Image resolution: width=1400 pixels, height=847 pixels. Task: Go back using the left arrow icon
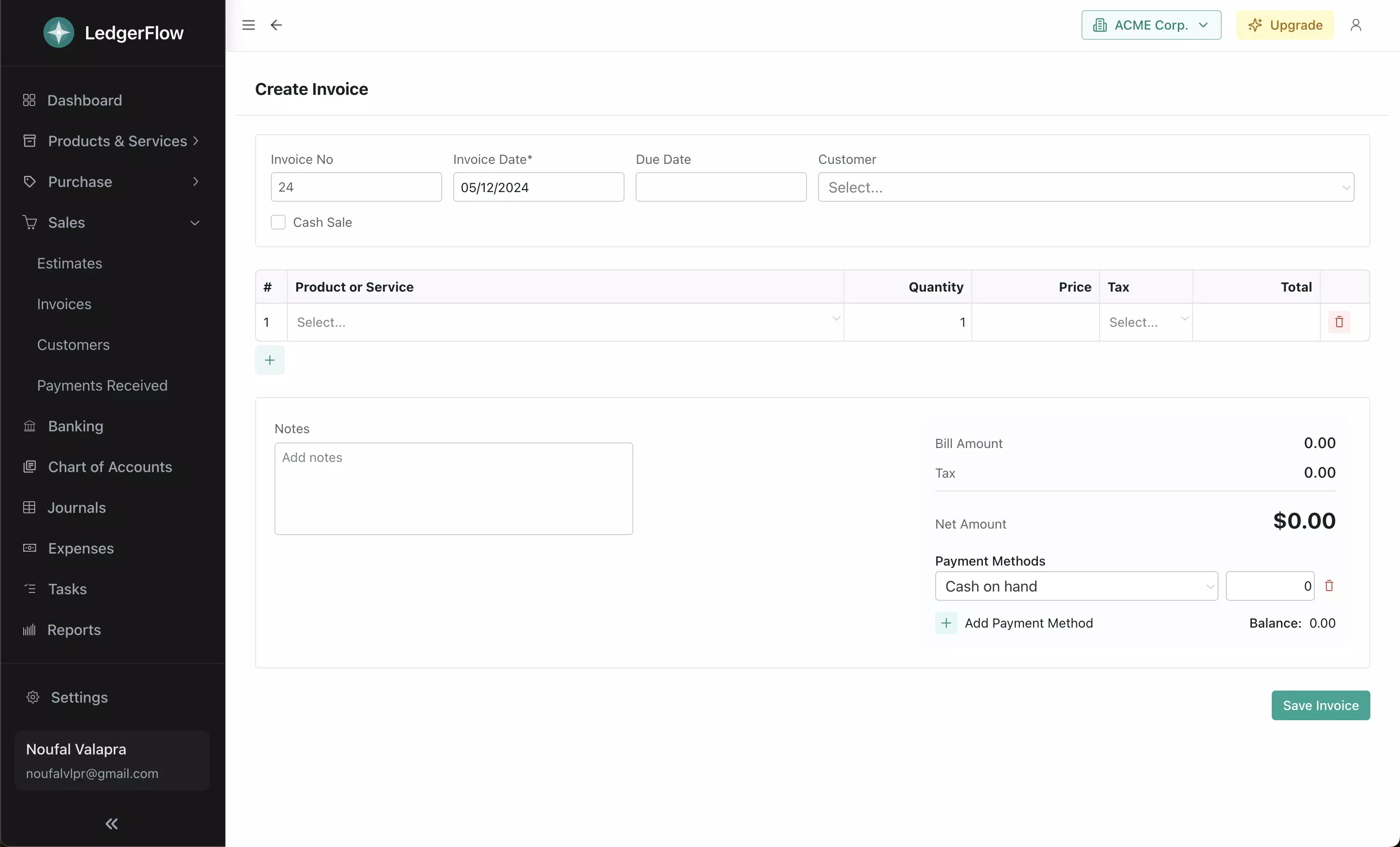pos(276,25)
